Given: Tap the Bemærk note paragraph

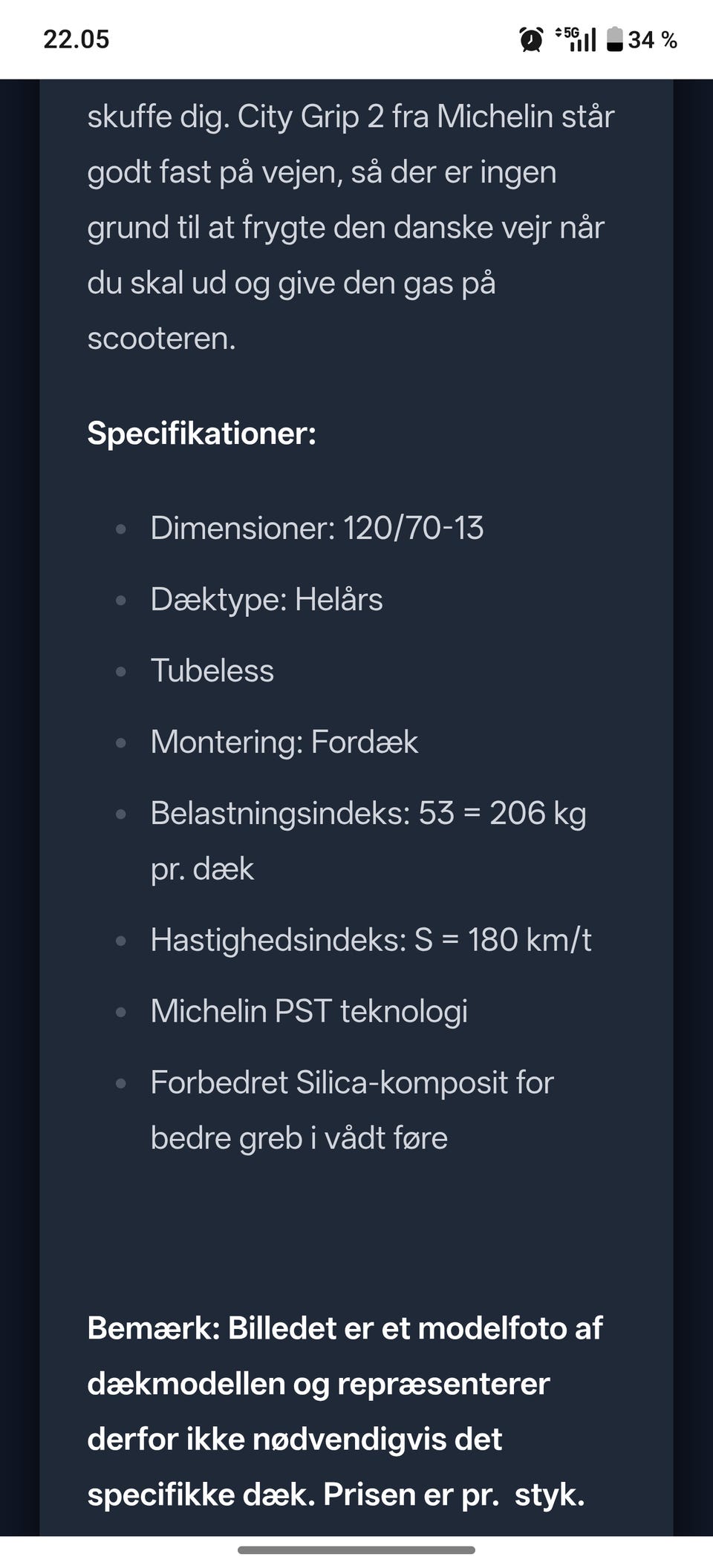Looking at the screenshot, I should click(x=345, y=1411).
